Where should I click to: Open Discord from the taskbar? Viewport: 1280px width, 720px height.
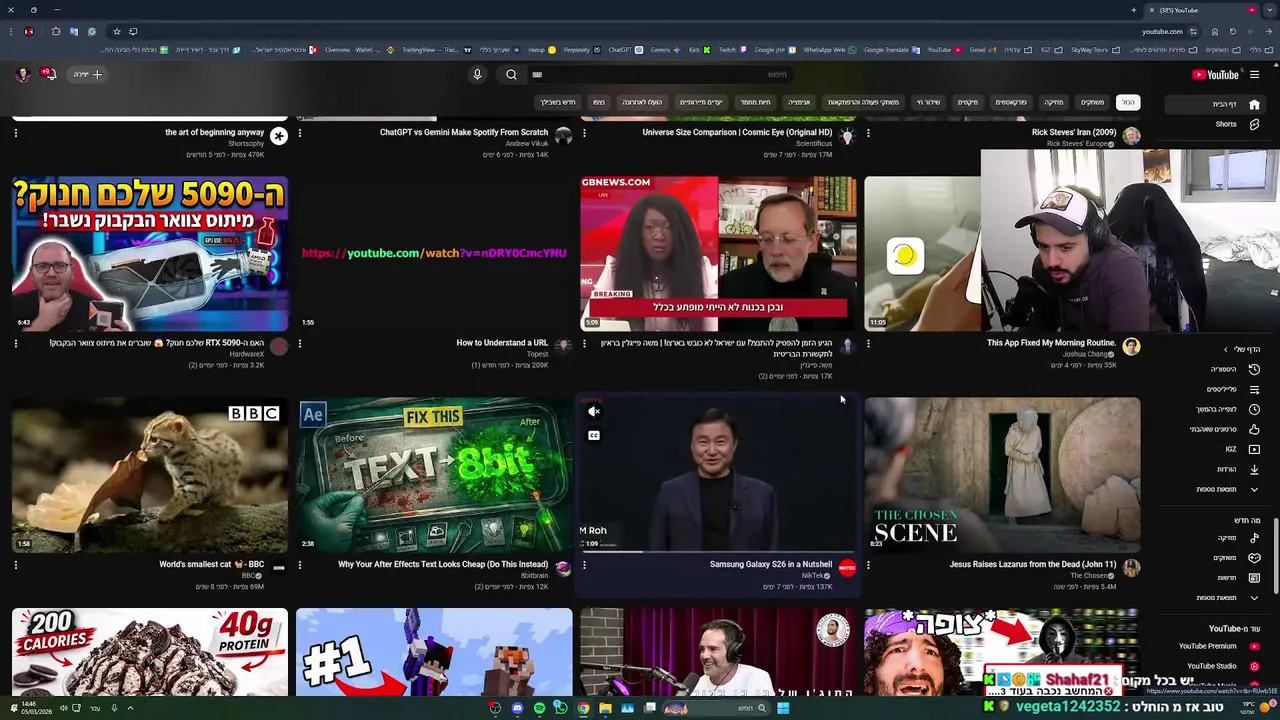517,708
